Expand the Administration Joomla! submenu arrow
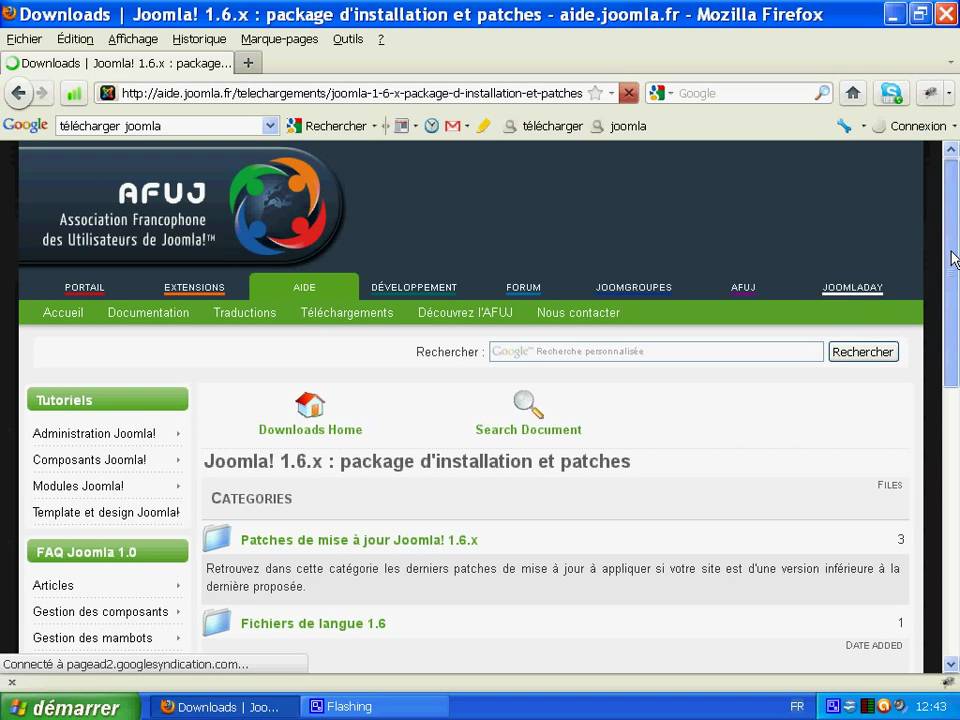 pos(178,433)
